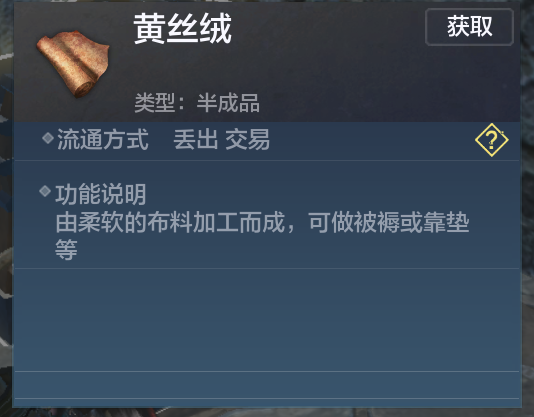Click the word 等 ending the description
The height and width of the screenshot is (417, 534).
click(66, 250)
